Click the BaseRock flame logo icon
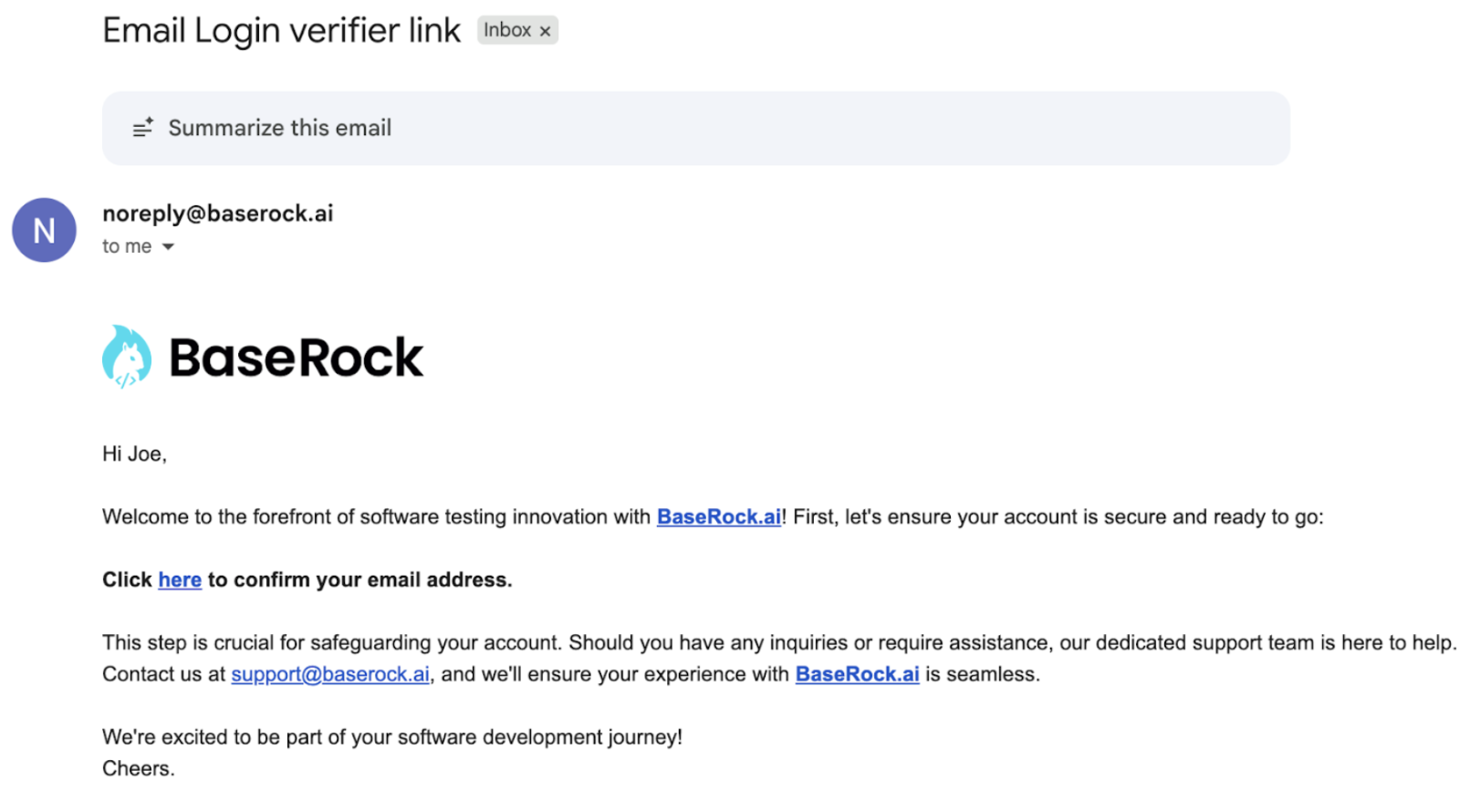This screenshot has width=1480, height=812. point(127,357)
